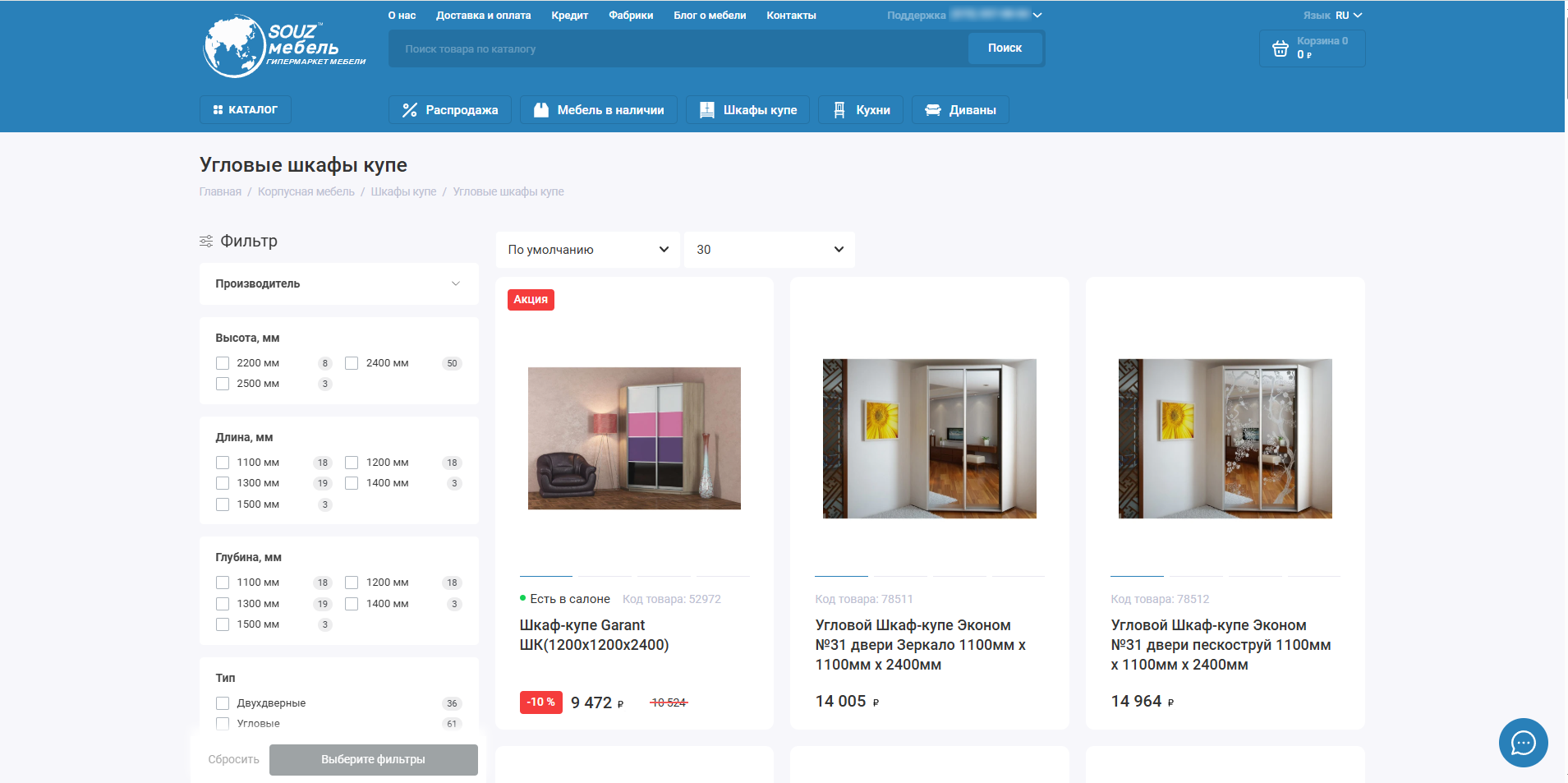Select the Глубина 1300 мм checkbox
This screenshot has height=783, width=1568.
coord(223,604)
